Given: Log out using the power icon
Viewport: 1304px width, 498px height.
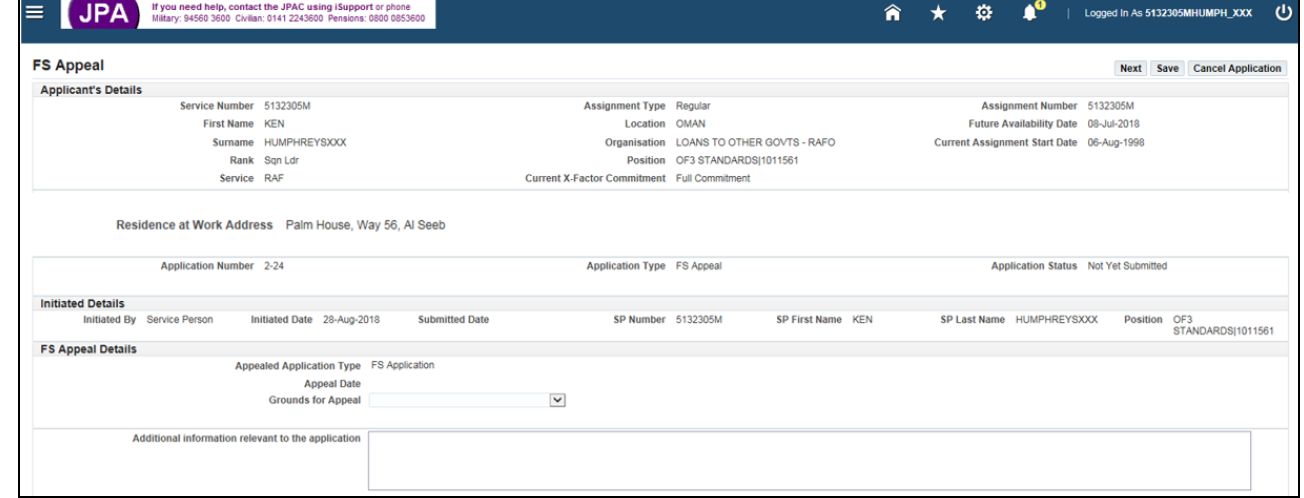Looking at the screenshot, I should pos(1283,13).
